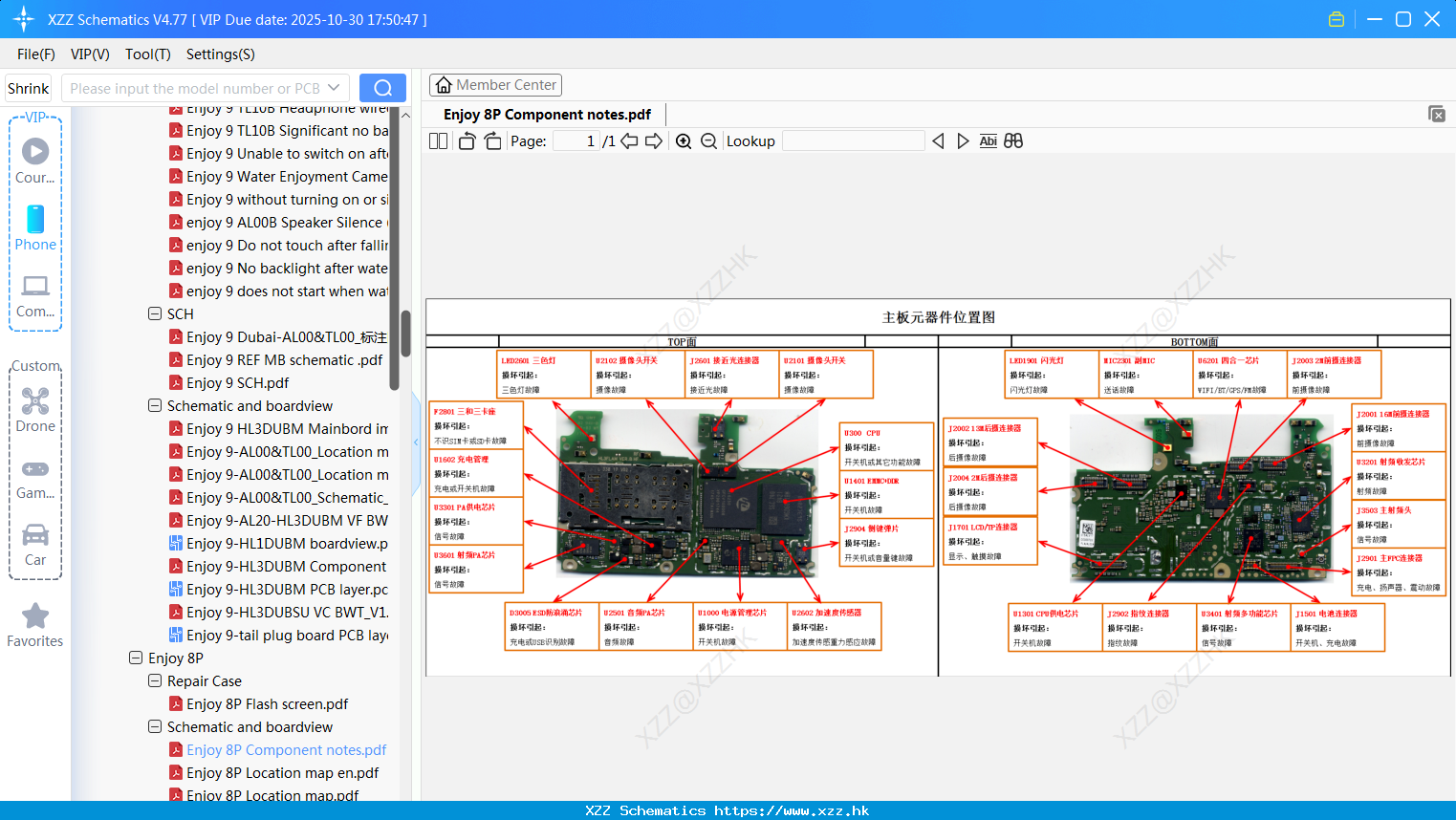Toggle two-page view layout icon
The height and width of the screenshot is (820, 1456).
tap(438, 140)
